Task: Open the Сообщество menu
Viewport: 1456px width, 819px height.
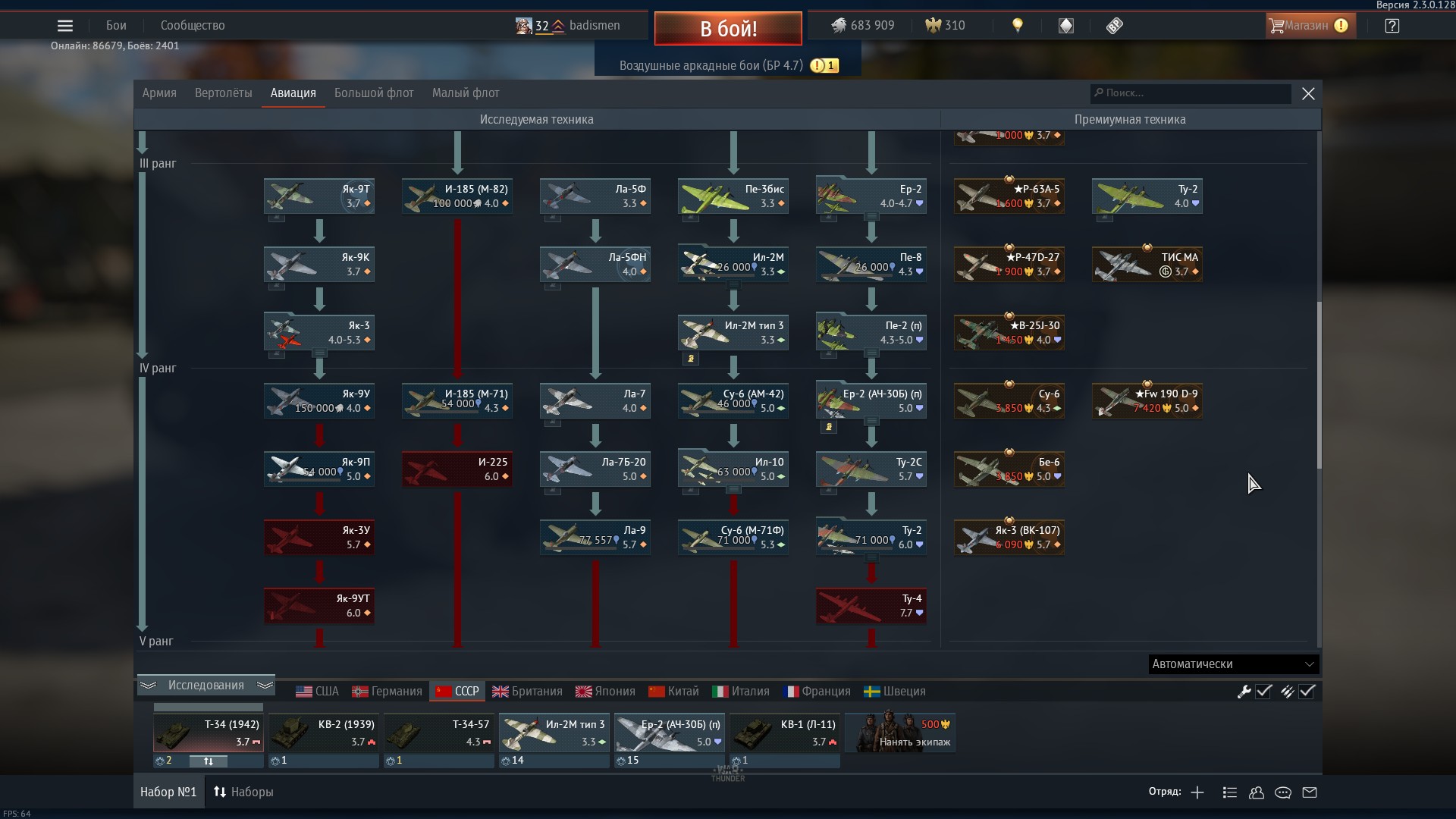Action: (x=193, y=26)
